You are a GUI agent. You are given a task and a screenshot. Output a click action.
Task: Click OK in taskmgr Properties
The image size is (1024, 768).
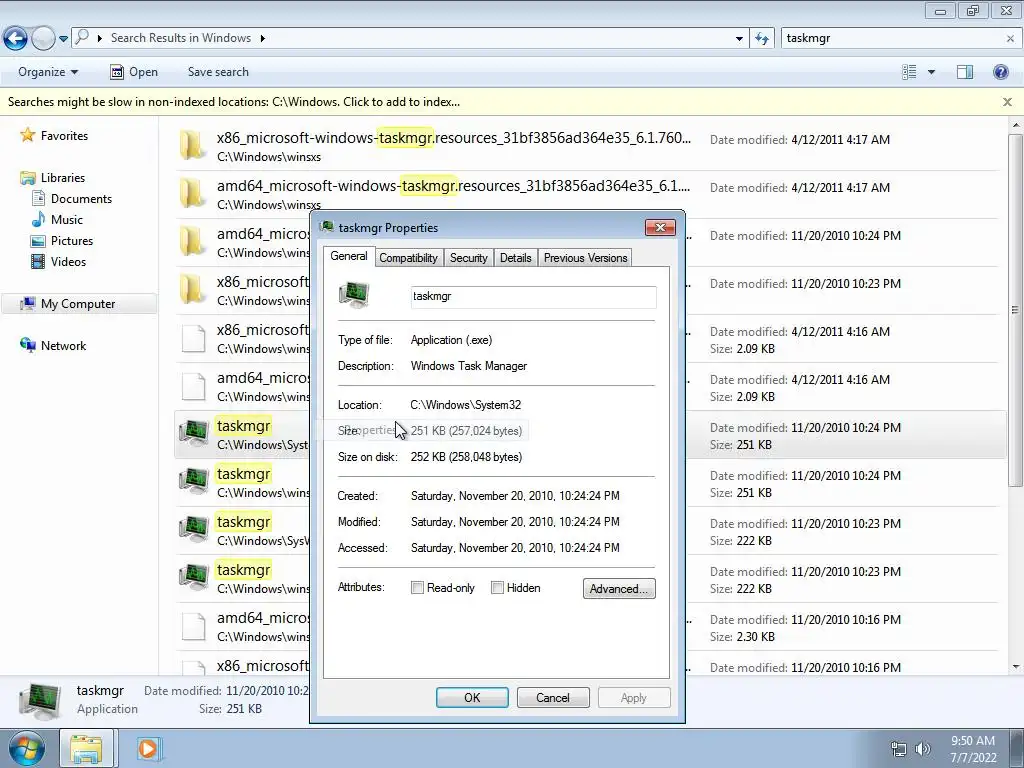pos(472,697)
